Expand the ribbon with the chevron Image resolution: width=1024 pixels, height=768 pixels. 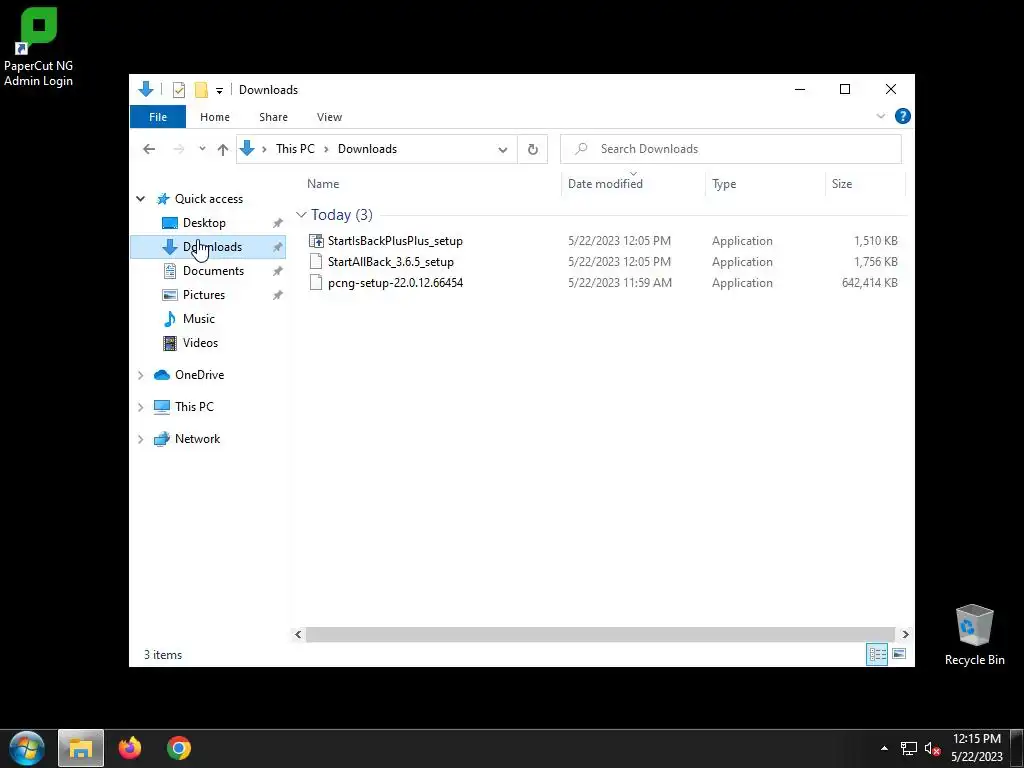[x=880, y=116]
